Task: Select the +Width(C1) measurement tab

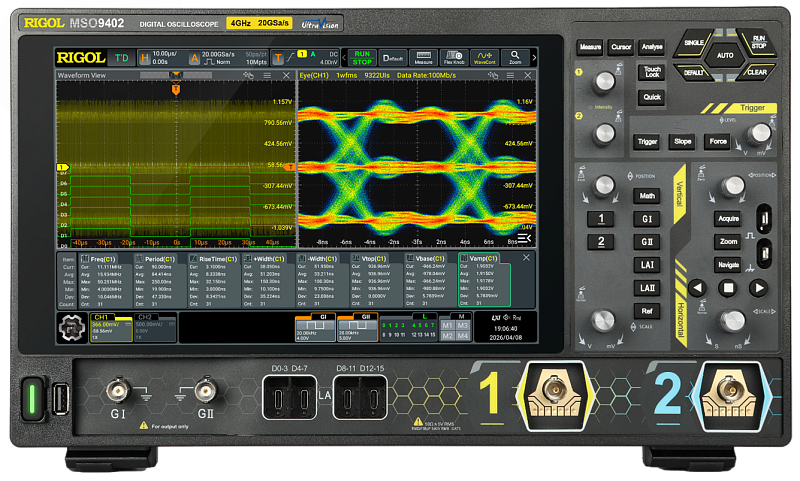Action: (264, 259)
